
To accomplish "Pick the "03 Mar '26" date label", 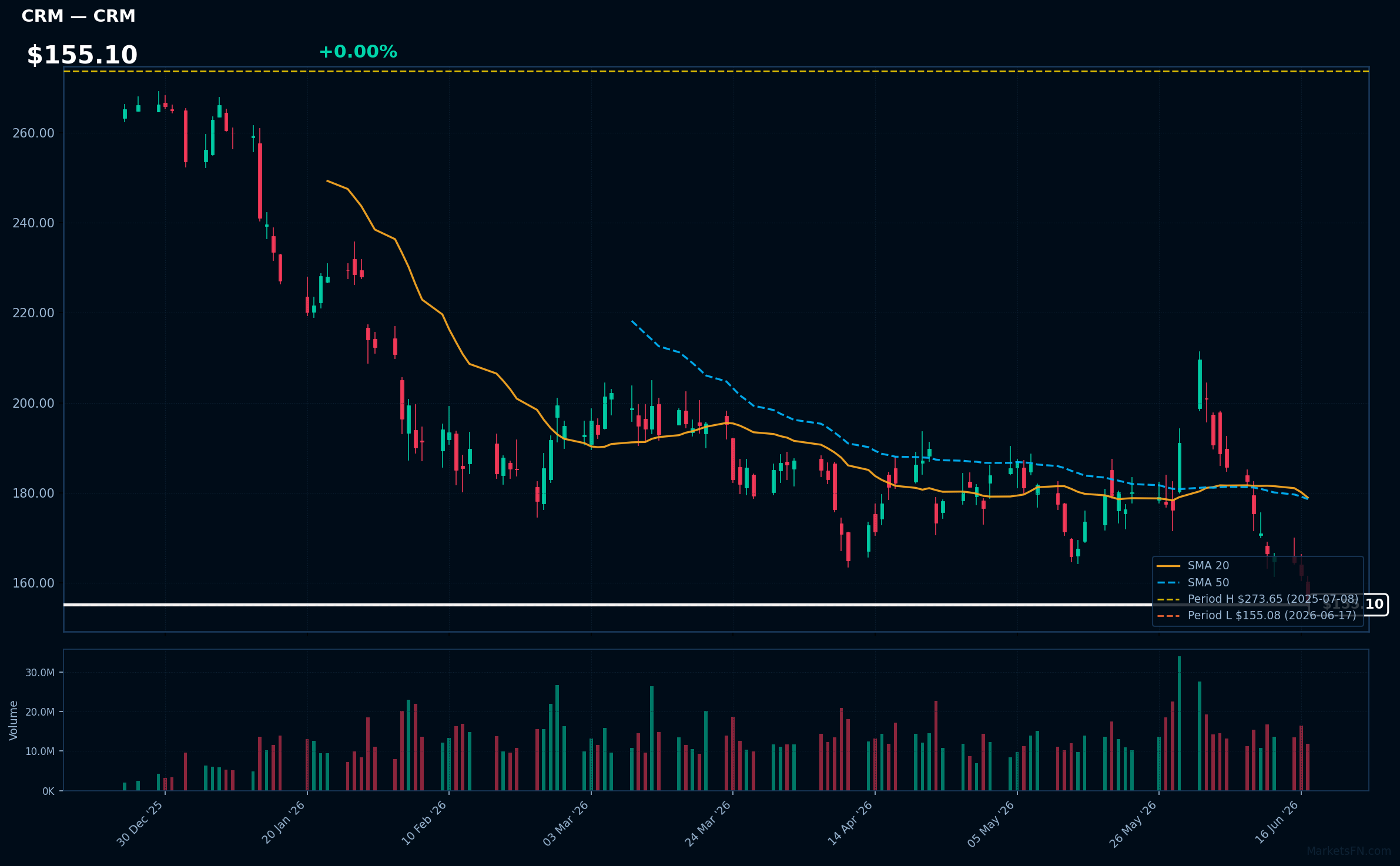I will (566, 824).
